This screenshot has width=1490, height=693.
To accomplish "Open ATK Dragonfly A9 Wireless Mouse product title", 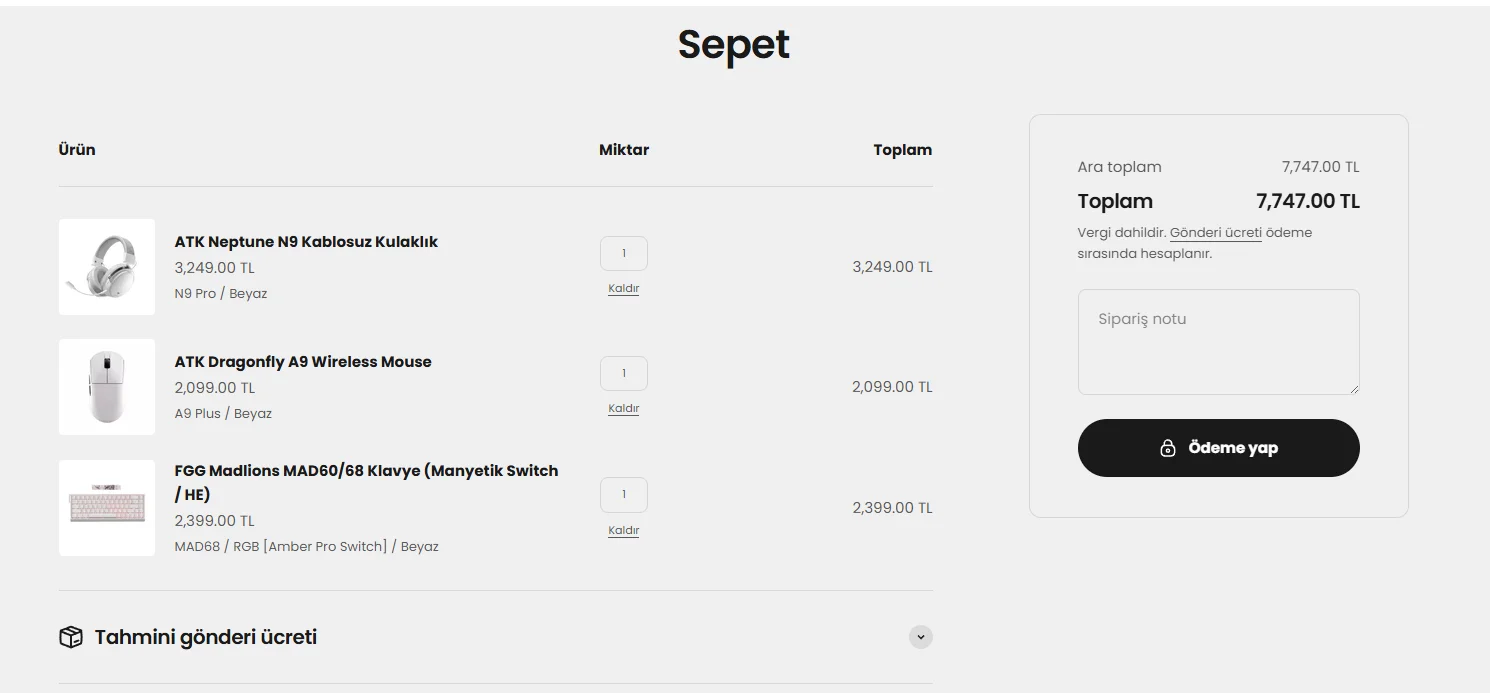I will tap(303, 362).
